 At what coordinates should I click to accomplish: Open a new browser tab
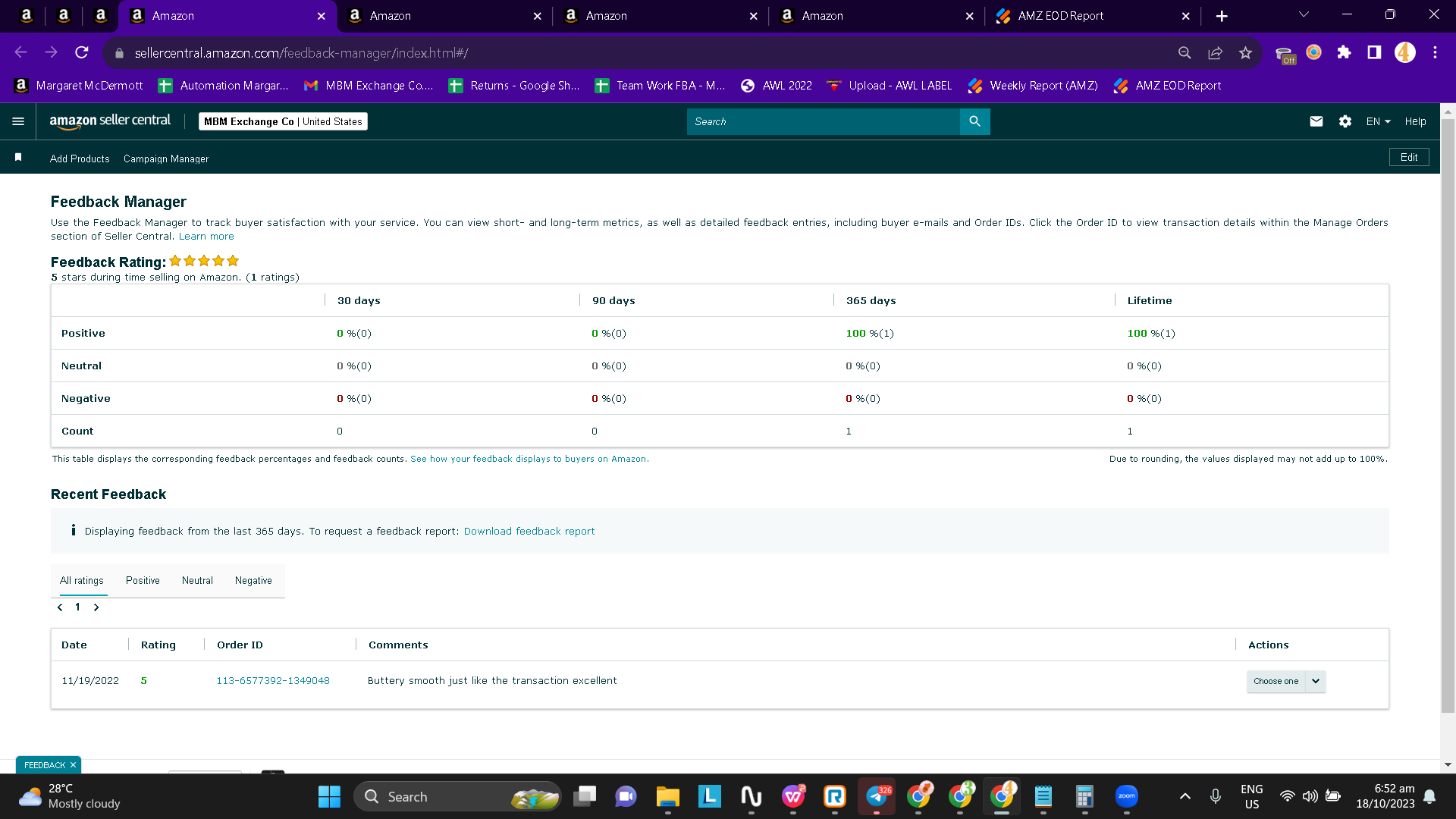pyautogui.click(x=1222, y=16)
